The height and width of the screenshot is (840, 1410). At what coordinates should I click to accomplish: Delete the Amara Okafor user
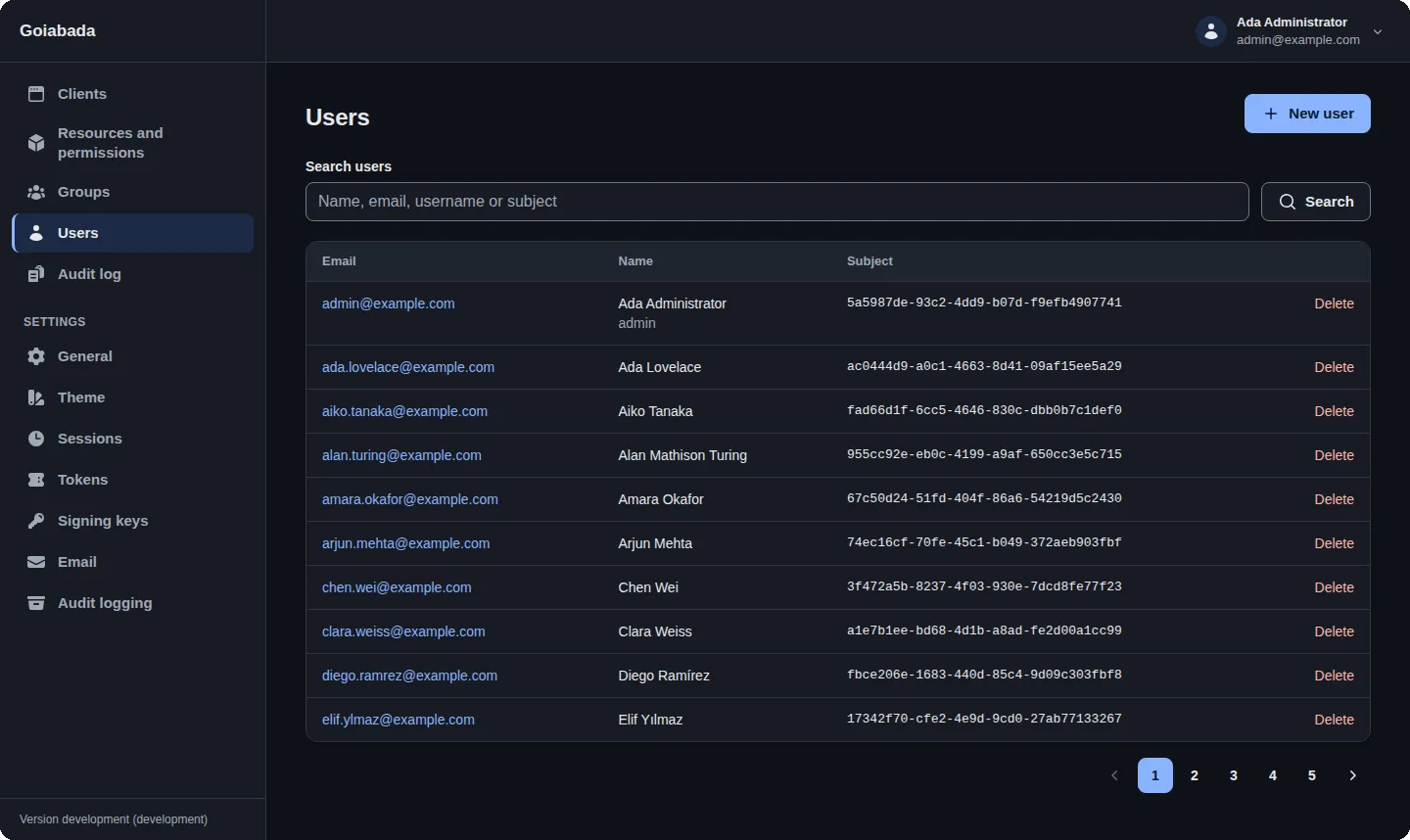[x=1334, y=499]
